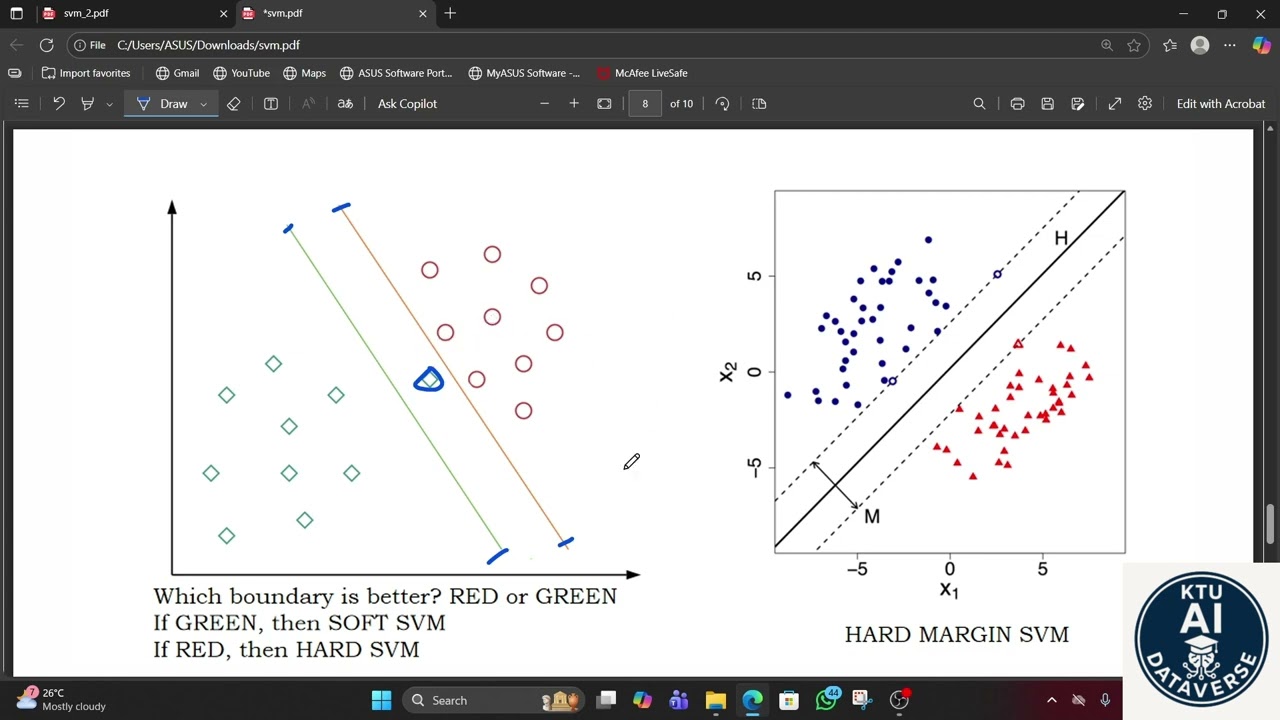Open Edit with Acrobat
The width and height of the screenshot is (1280, 720).
pyautogui.click(x=1220, y=104)
